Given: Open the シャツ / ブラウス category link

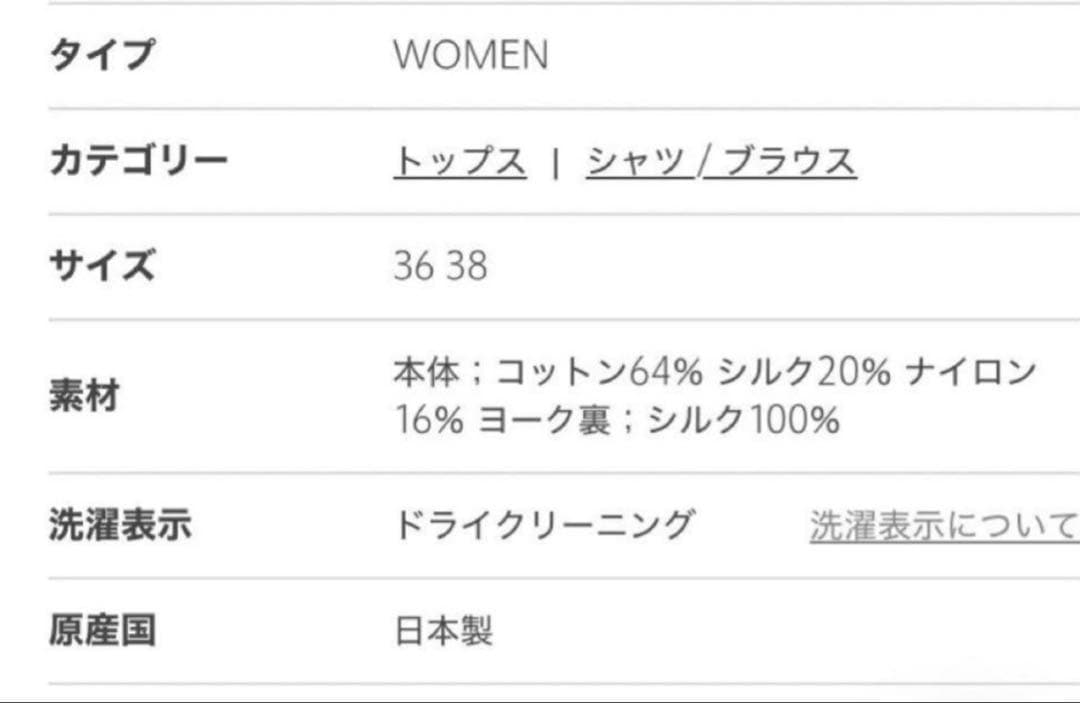Looking at the screenshot, I should tap(721, 161).
